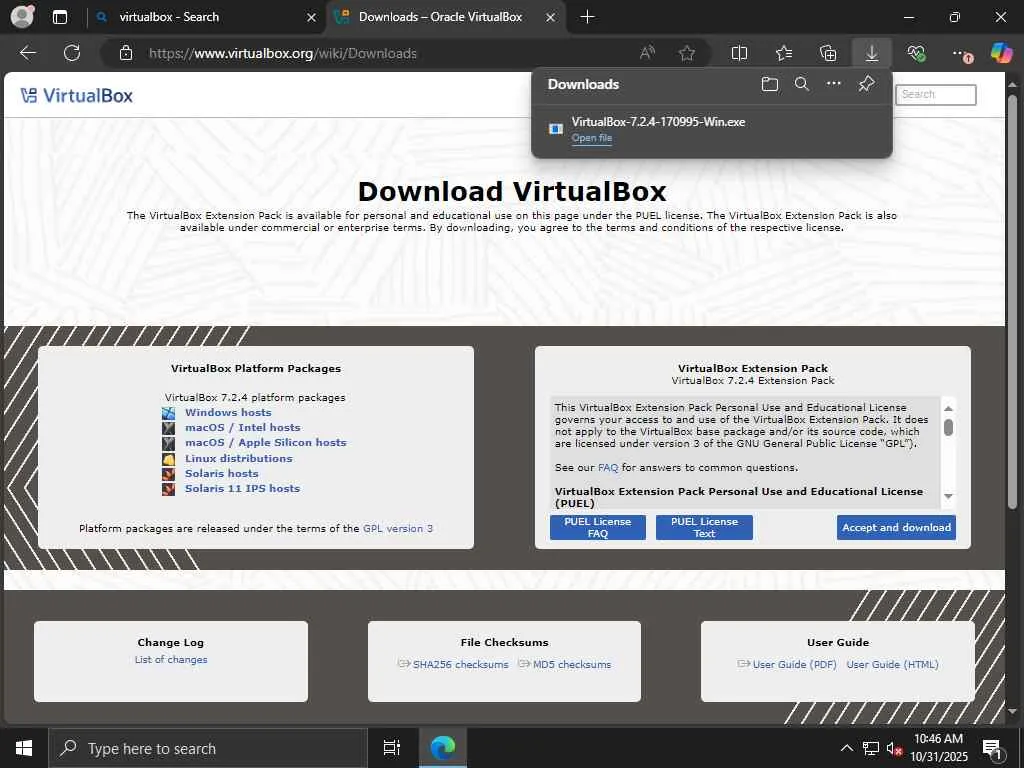Click the page vertical scrollbar thumb
Image resolution: width=1024 pixels, height=768 pixels.
pos(1012,302)
